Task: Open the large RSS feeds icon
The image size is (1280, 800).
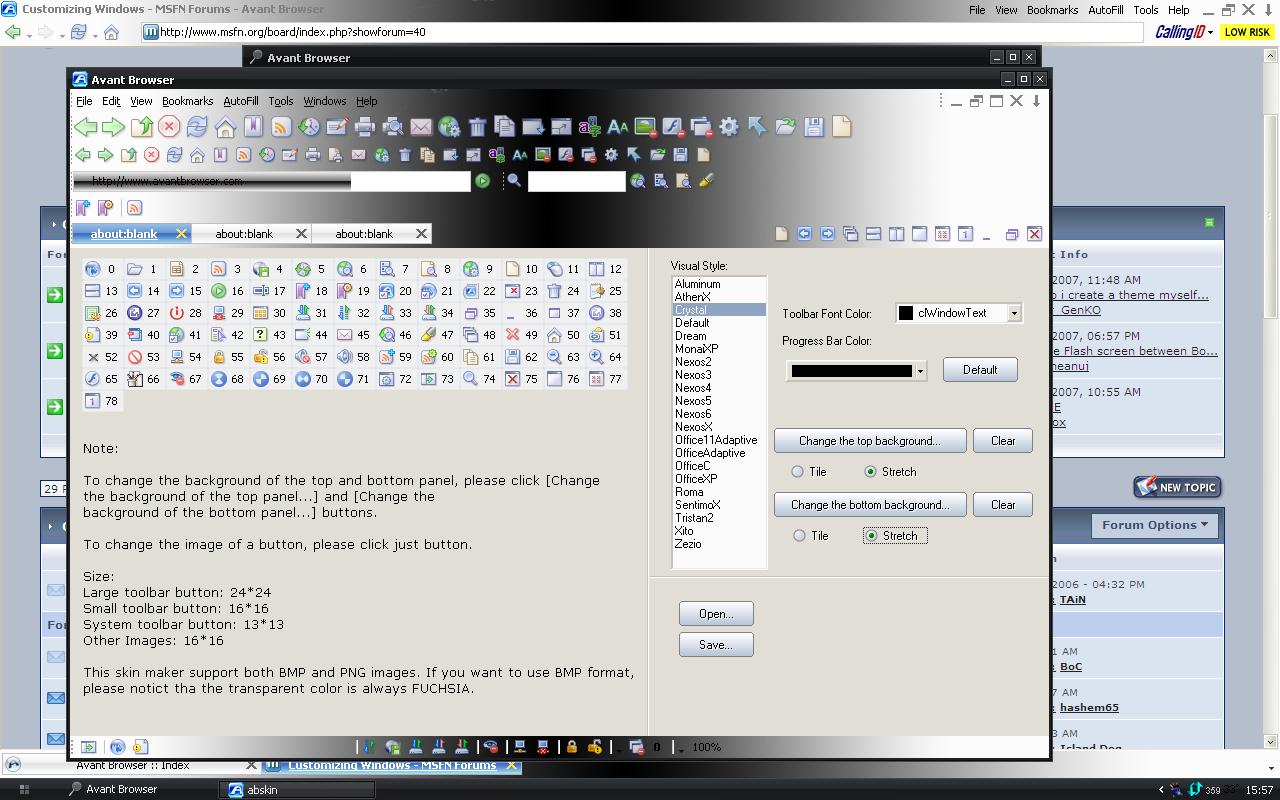Action: 281,127
